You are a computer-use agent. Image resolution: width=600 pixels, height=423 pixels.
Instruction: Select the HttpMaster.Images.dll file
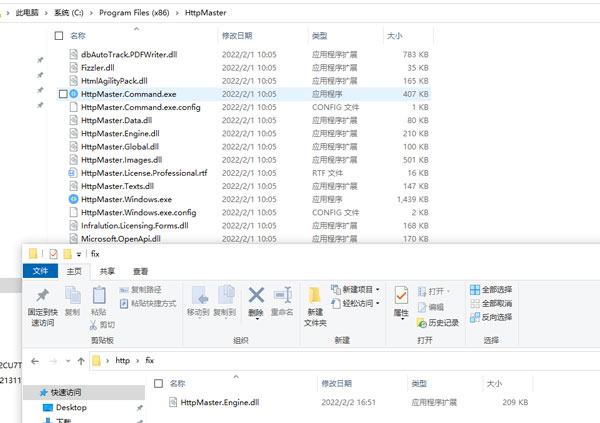(x=121, y=160)
